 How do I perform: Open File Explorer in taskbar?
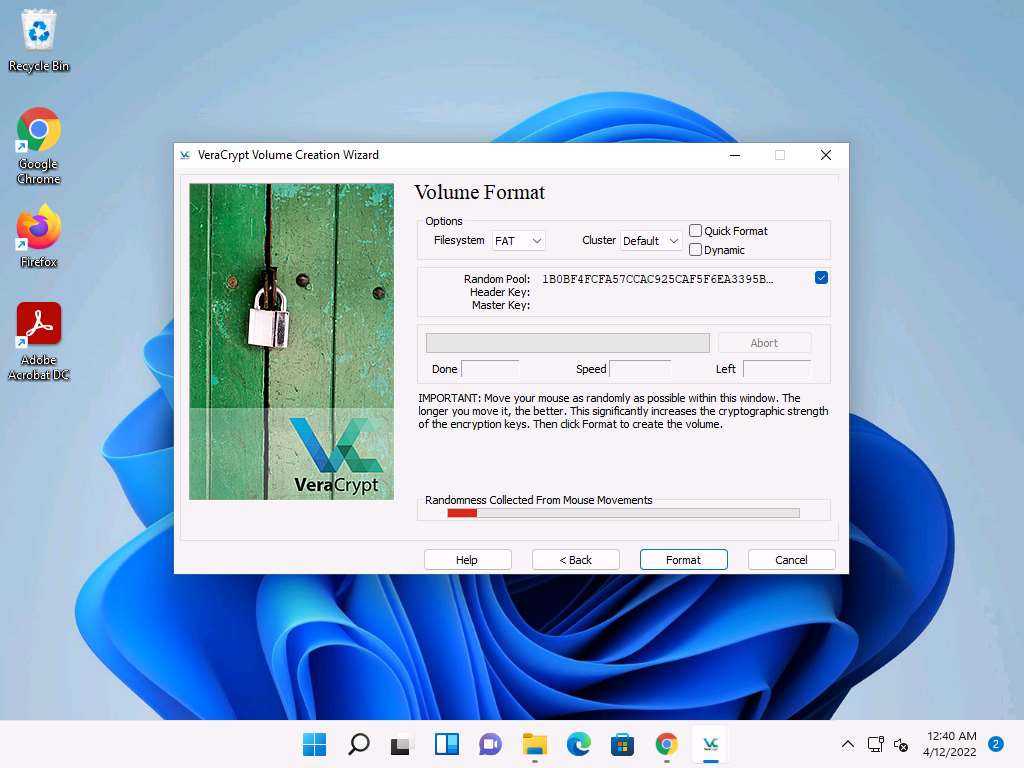coord(535,744)
